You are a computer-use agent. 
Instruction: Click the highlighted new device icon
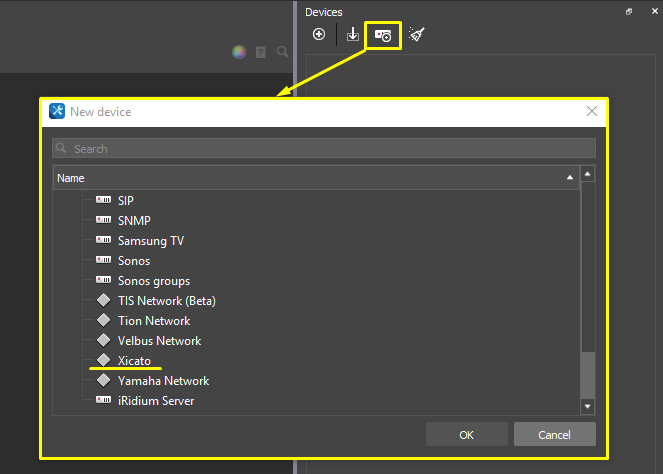383,35
